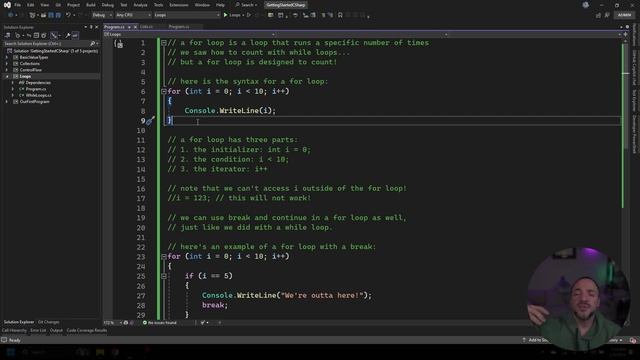The height and width of the screenshot is (360, 640).
Task: Click Start Without Debugging outline play icon
Action: tap(249, 15)
